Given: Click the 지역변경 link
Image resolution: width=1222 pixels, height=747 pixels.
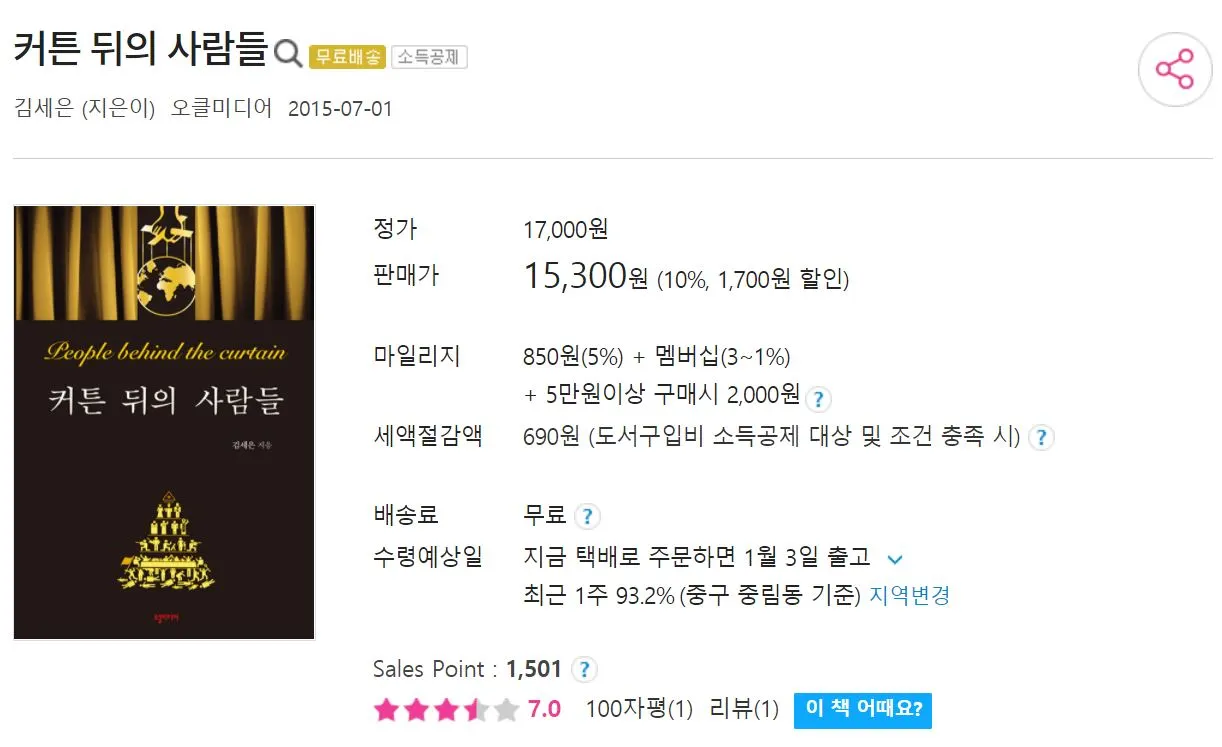Looking at the screenshot, I should point(909,596).
